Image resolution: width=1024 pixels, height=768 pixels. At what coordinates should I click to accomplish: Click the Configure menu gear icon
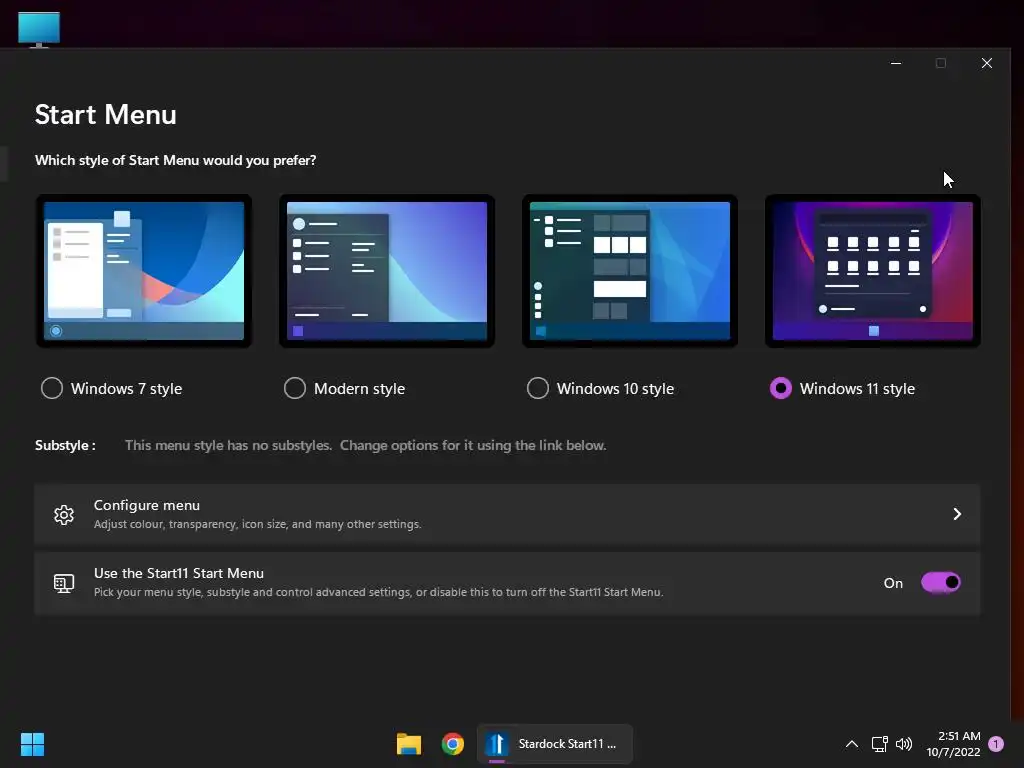(64, 515)
